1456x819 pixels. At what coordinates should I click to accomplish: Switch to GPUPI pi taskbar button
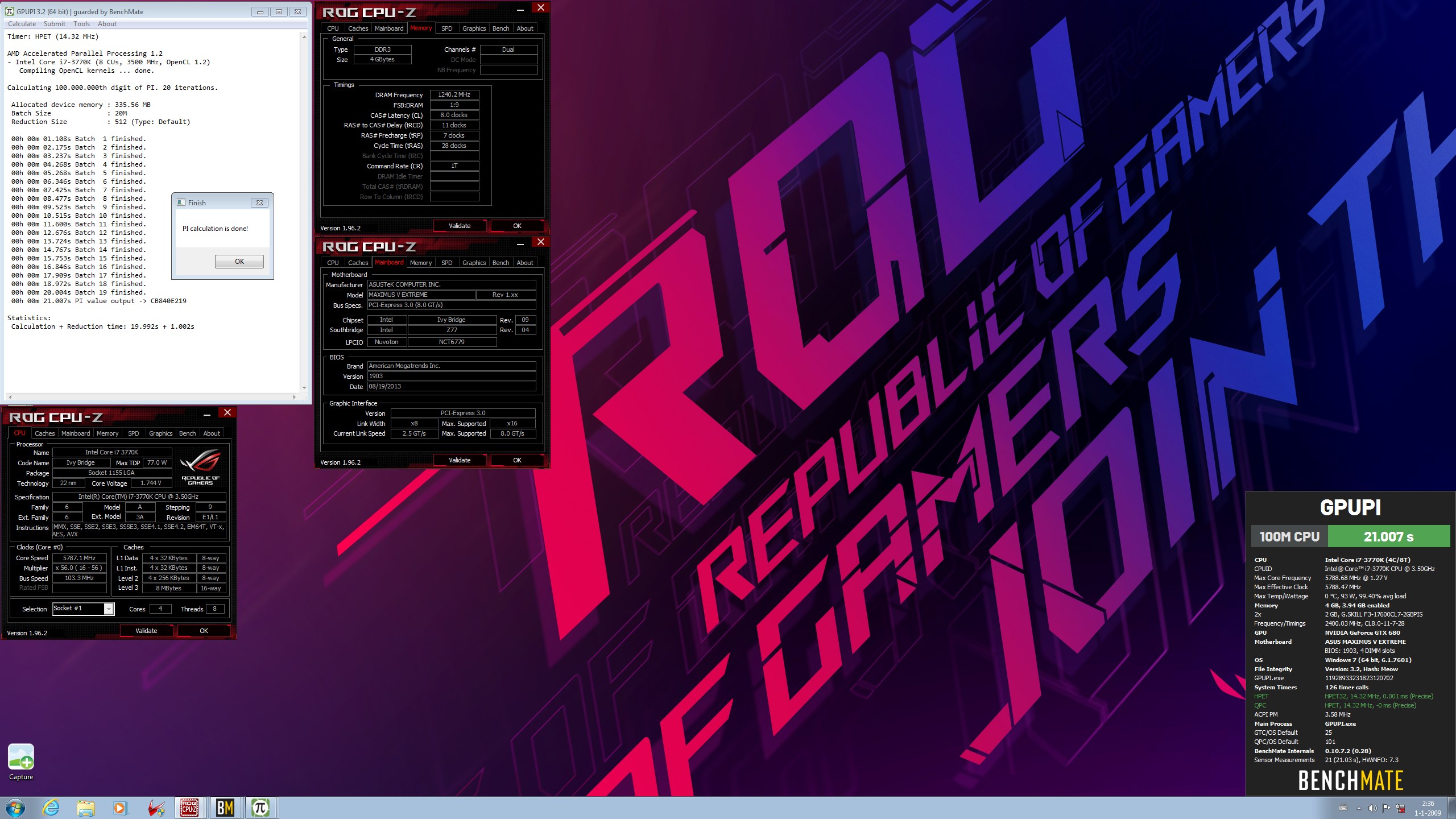tap(260, 808)
